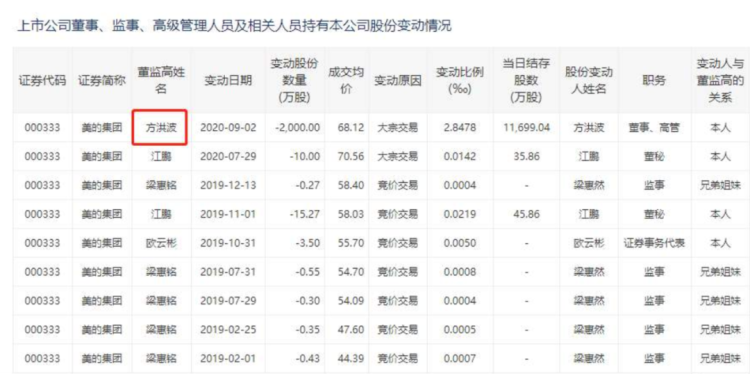The image size is (750, 374).
Task: Select the date cell 2020-09-02
Action: (x=228, y=128)
